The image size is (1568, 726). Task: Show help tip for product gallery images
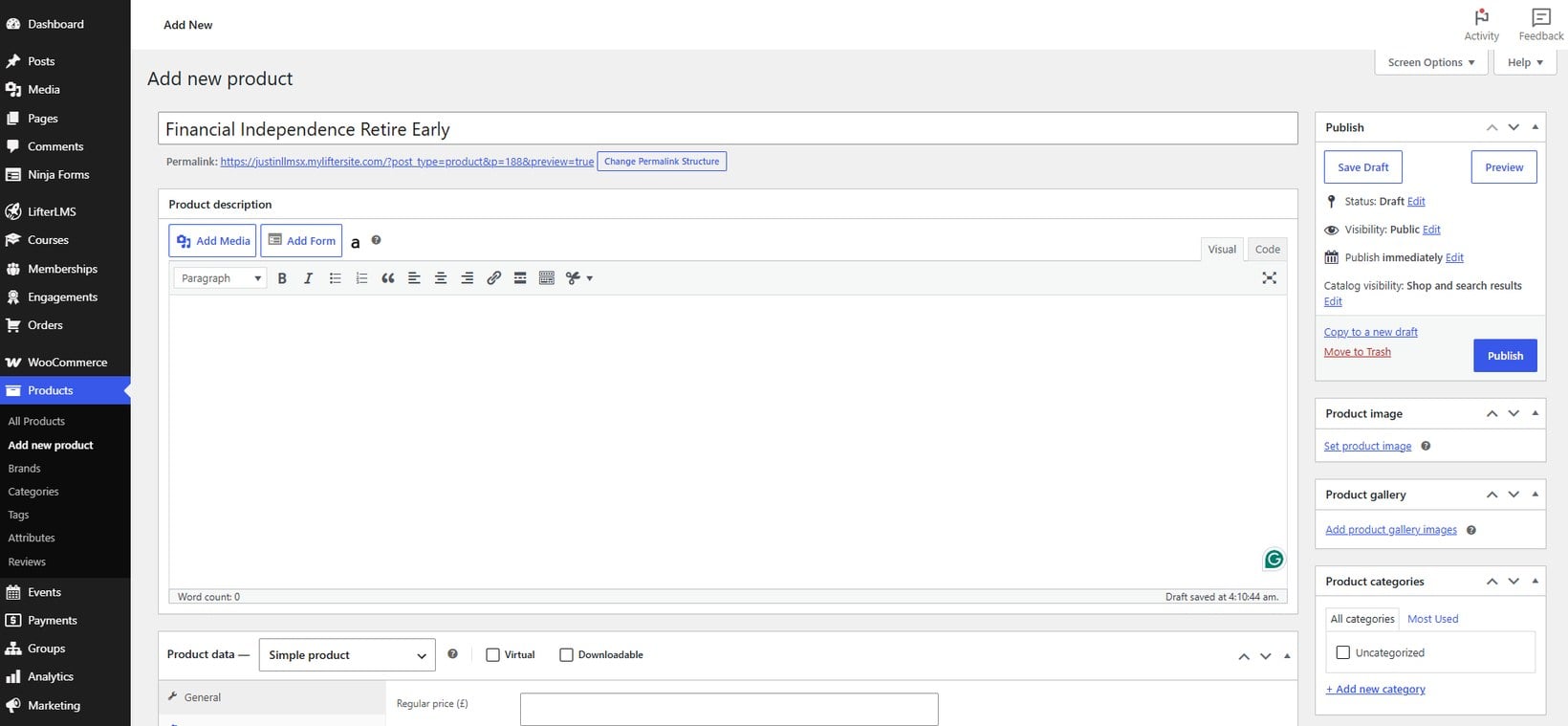[x=1470, y=530]
